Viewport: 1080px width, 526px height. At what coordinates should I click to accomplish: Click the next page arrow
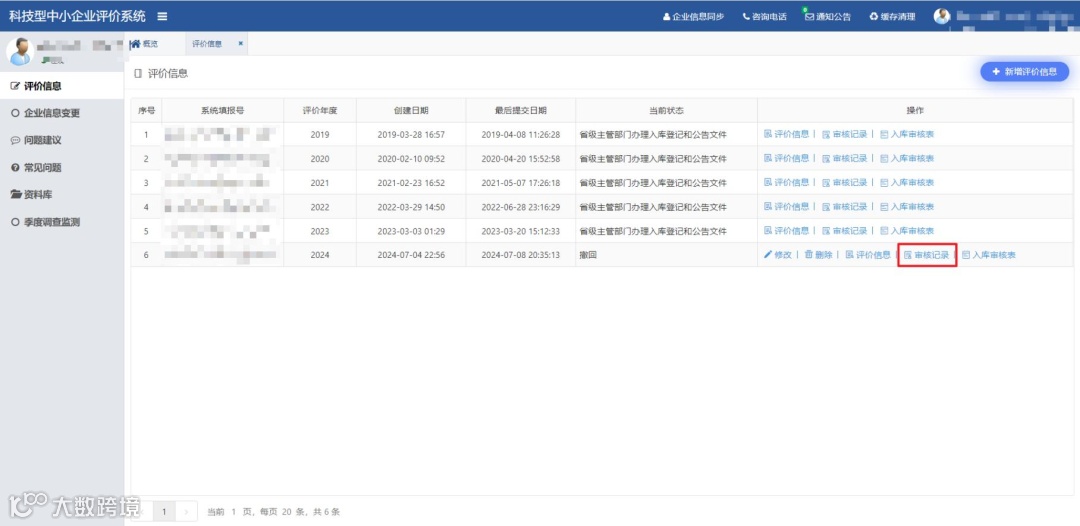pos(186,512)
